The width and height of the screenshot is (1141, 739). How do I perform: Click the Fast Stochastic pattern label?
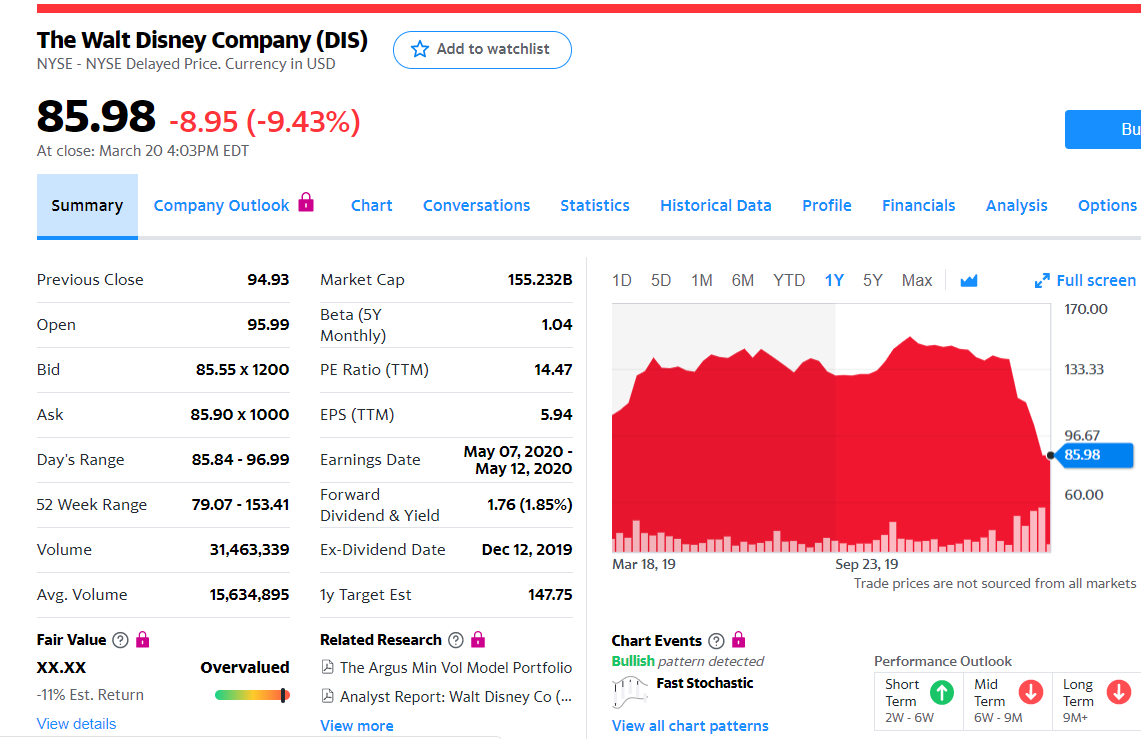click(x=704, y=683)
